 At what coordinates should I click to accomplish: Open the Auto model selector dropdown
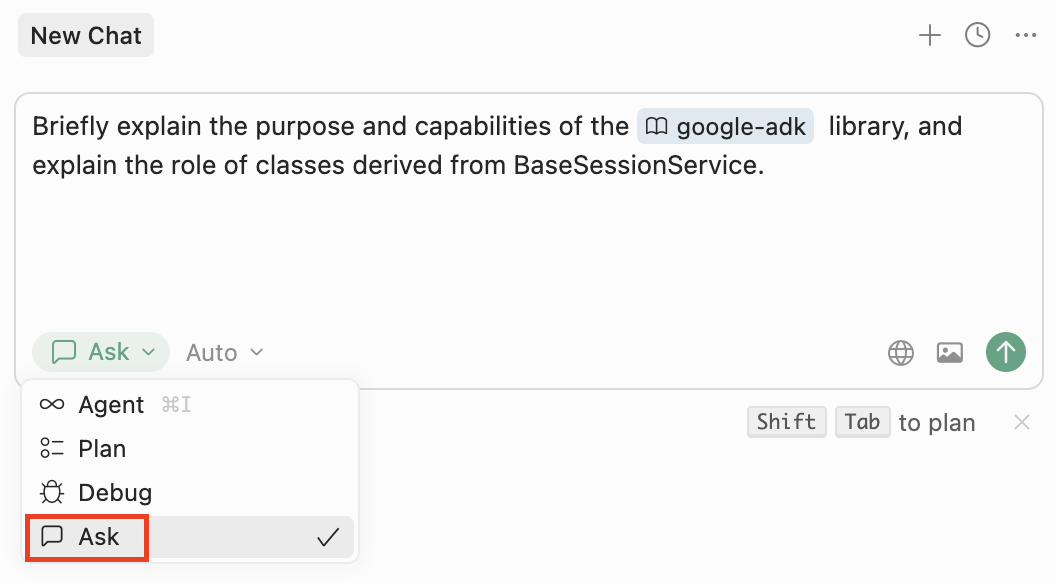click(x=222, y=352)
